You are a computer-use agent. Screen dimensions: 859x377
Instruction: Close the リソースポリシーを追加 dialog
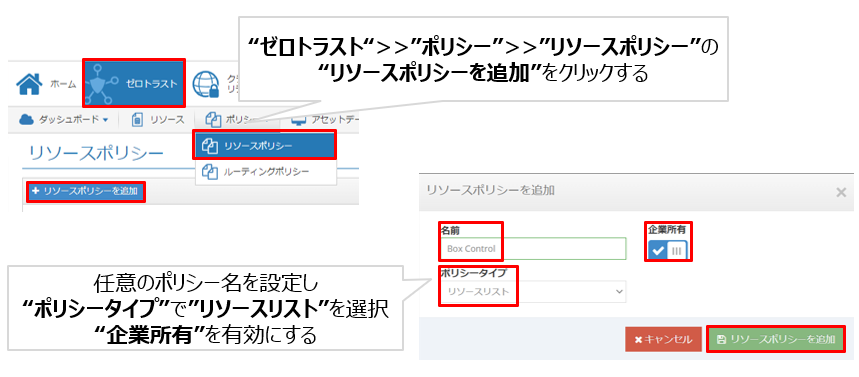(x=841, y=192)
